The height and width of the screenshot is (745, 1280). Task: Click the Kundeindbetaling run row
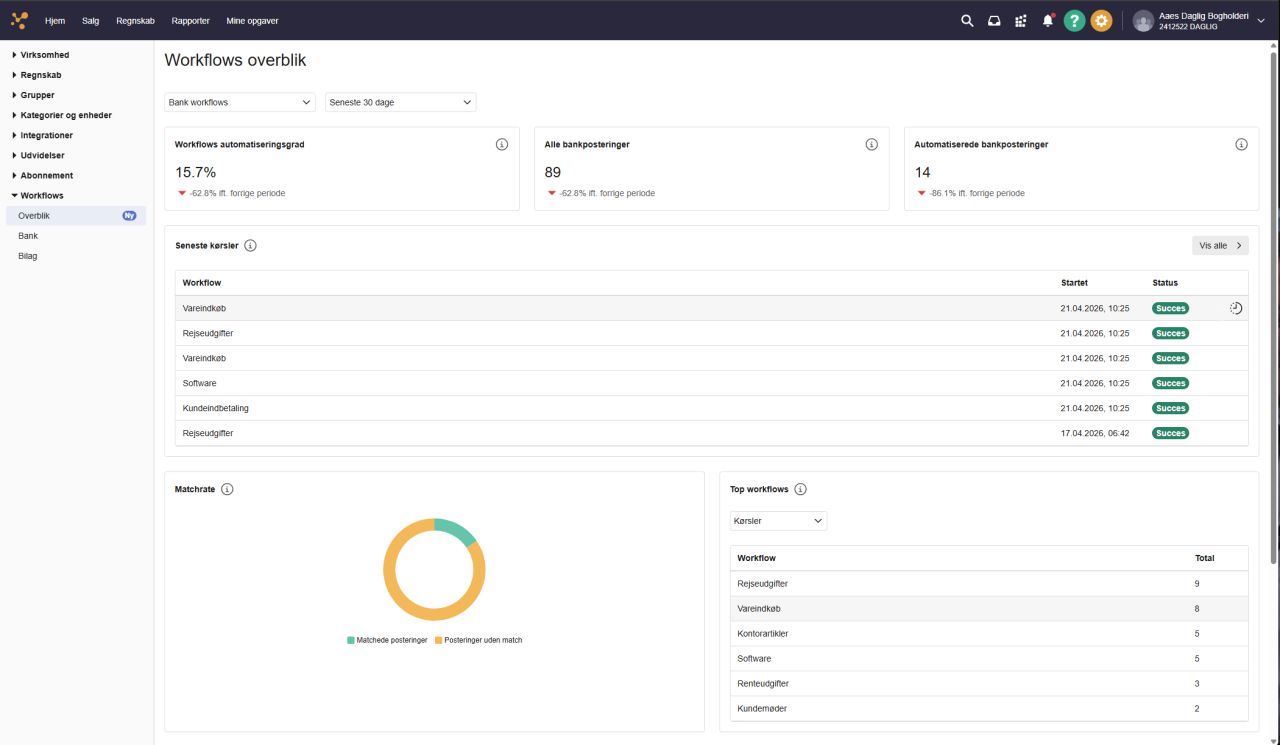click(711, 408)
